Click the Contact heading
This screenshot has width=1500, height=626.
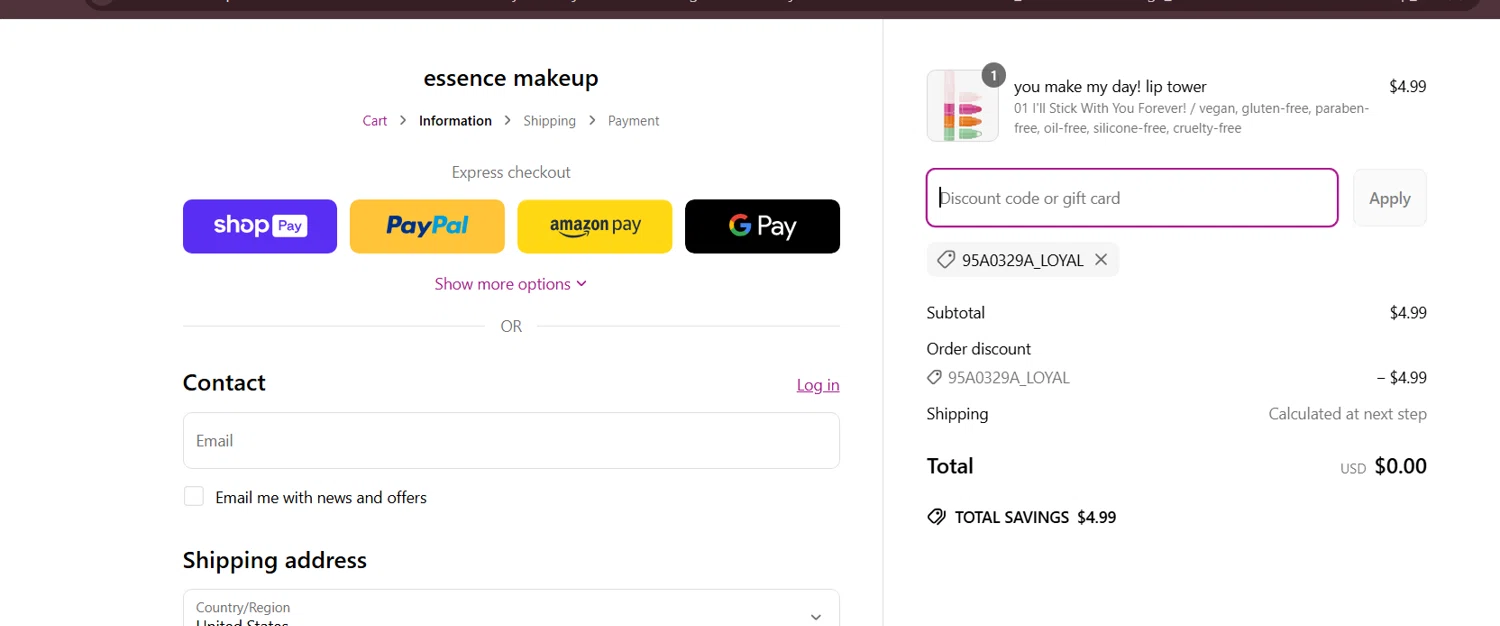pos(224,383)
